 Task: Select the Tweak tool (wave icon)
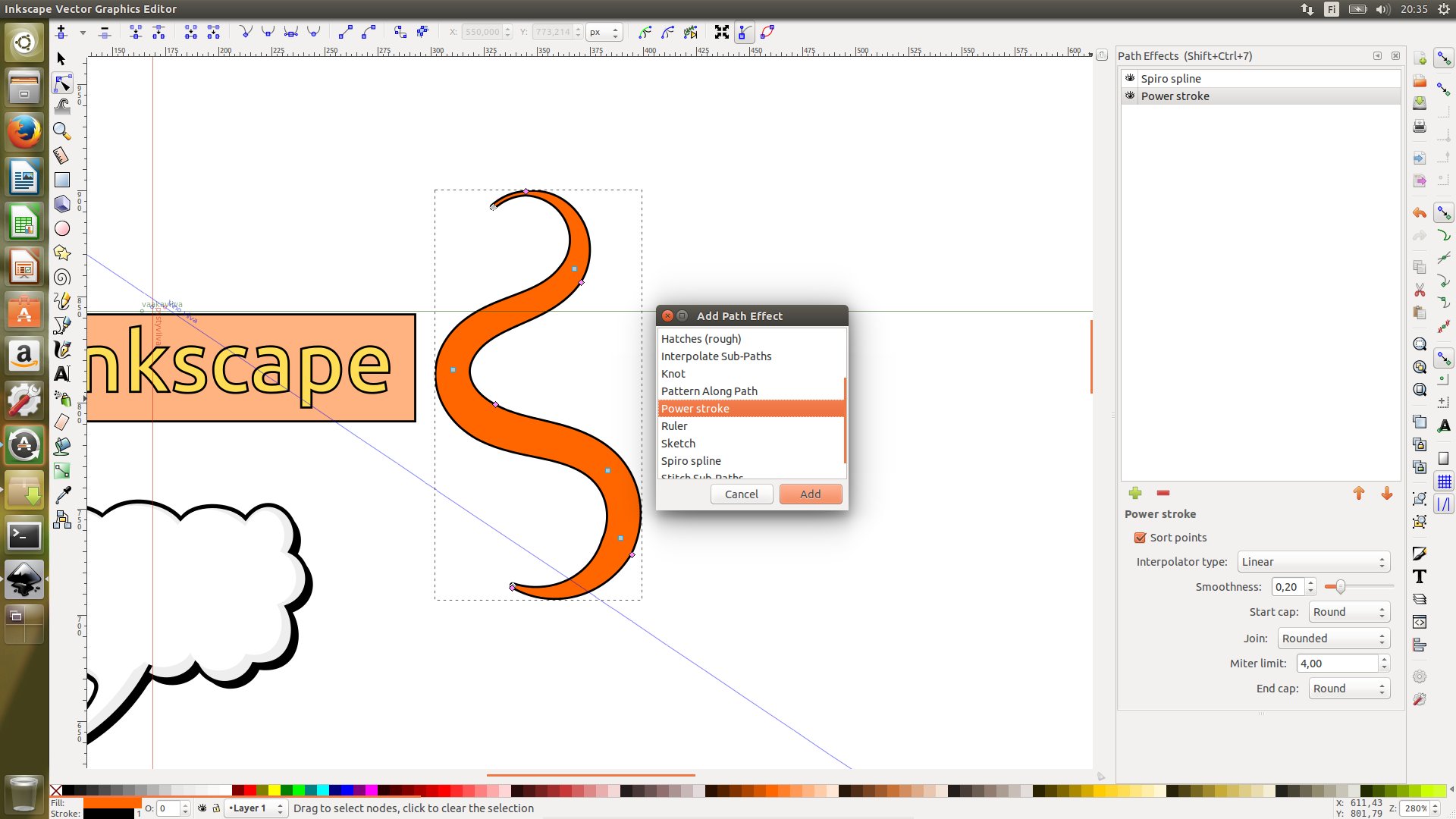point(62,106)
